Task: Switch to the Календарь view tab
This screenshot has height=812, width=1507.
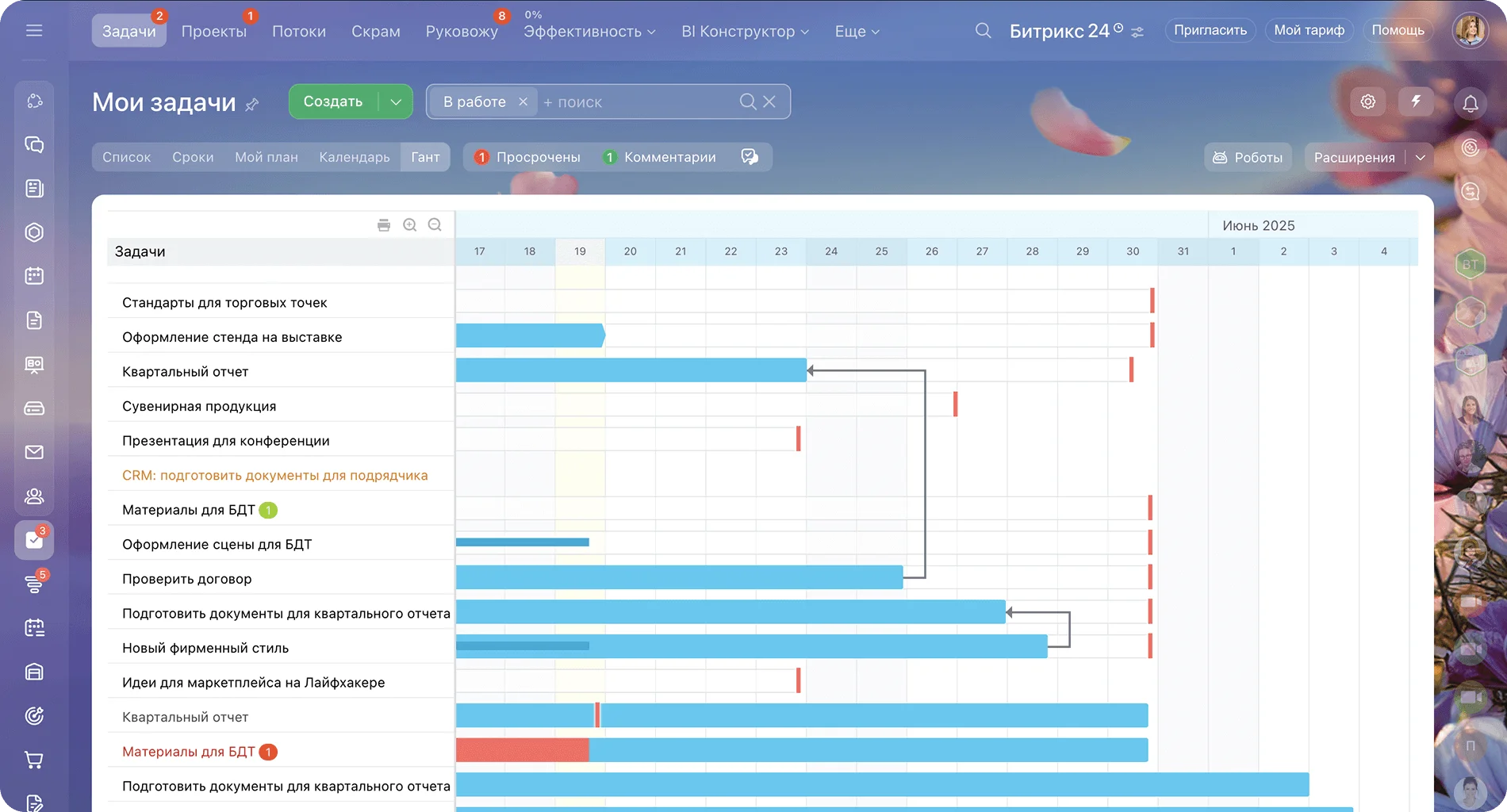Action: pos(355,157)
